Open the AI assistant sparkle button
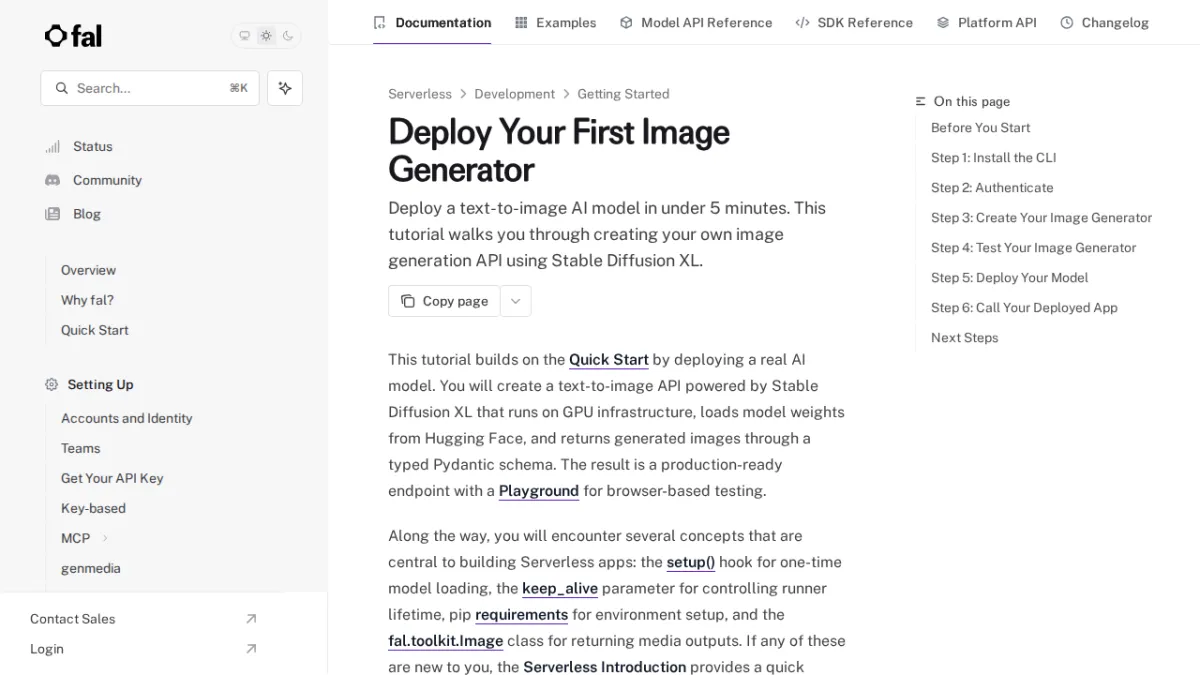 point(285,88)
